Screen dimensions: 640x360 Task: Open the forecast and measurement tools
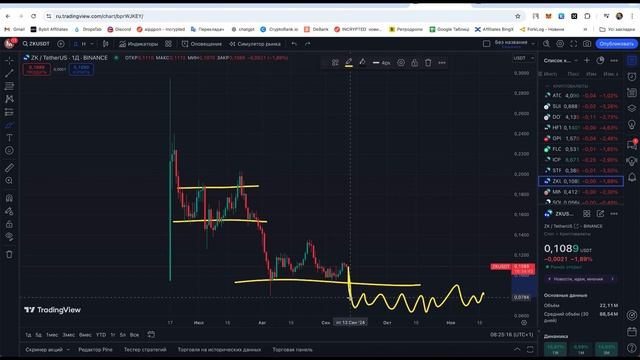pyautogui.click(x=9, y=112)
